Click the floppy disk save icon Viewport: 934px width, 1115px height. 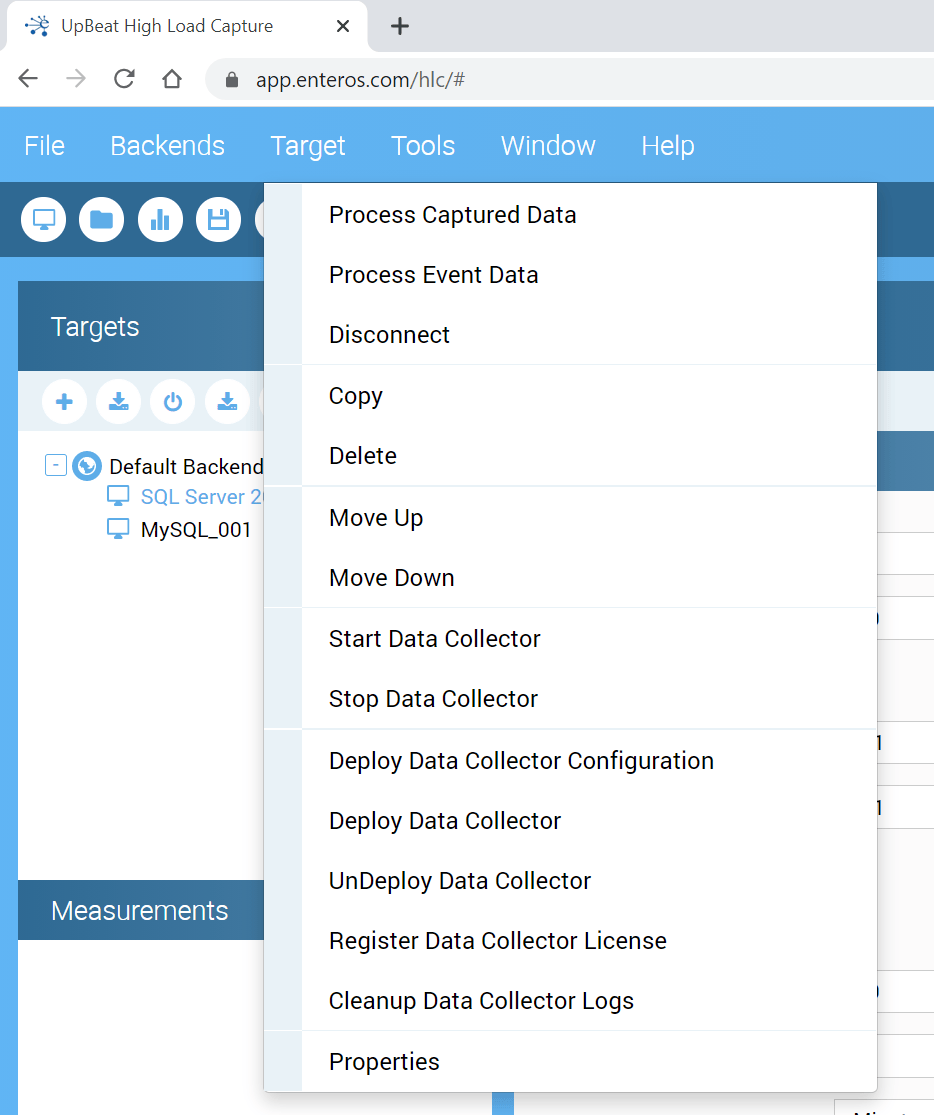[x=218, y=220]
